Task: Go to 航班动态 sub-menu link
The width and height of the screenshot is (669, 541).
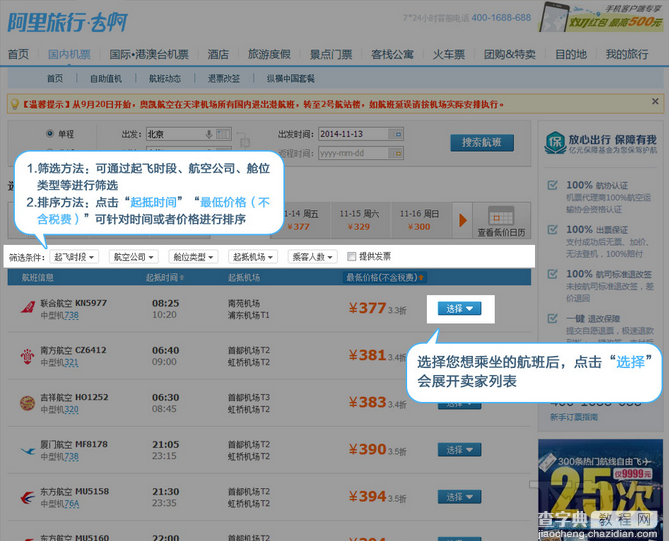Action: pos(165,79)
